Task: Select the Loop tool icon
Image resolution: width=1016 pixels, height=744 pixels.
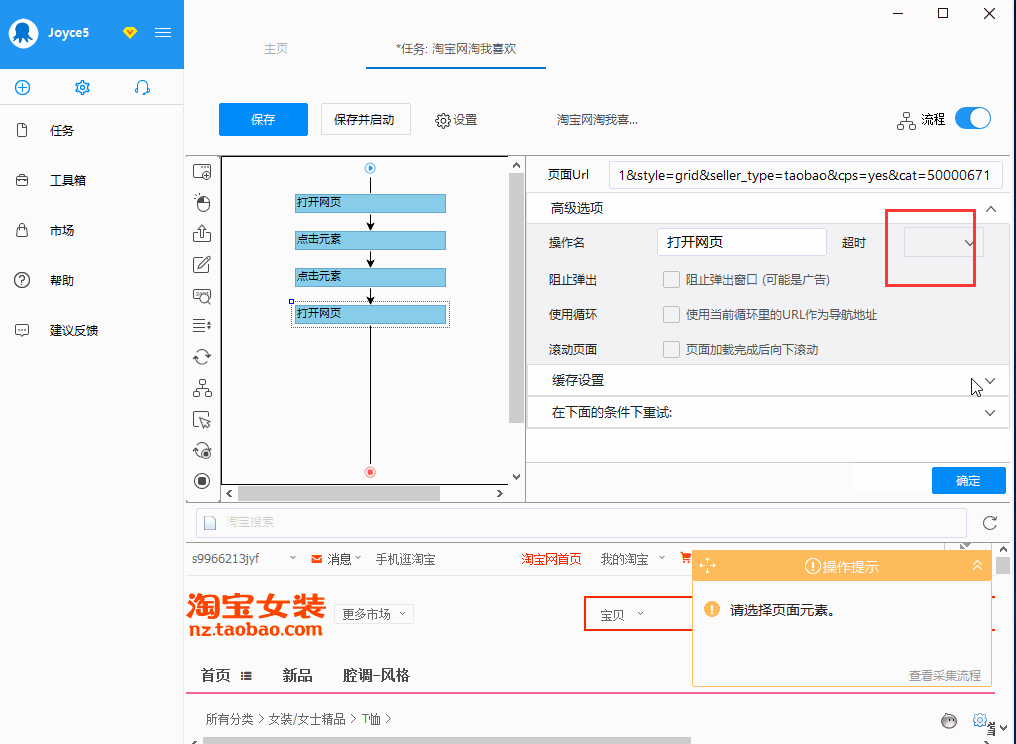Action: [202, 357]
